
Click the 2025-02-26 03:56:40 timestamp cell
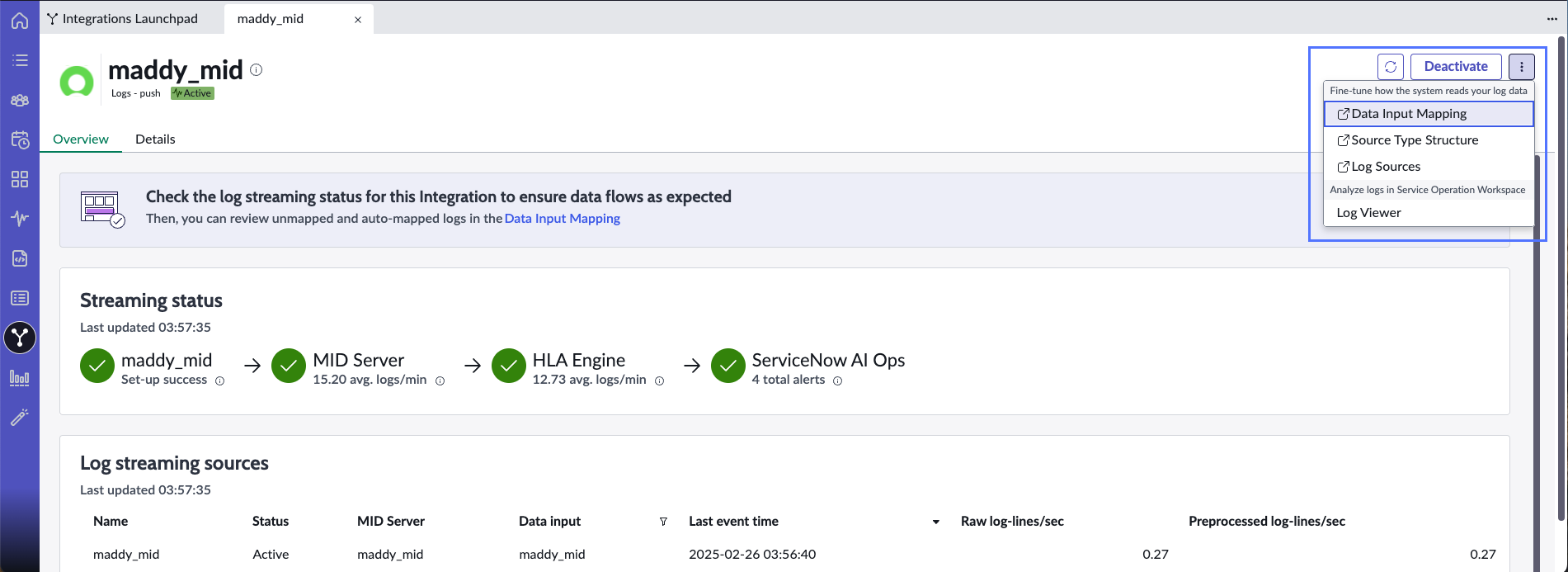tap(752, 554)
